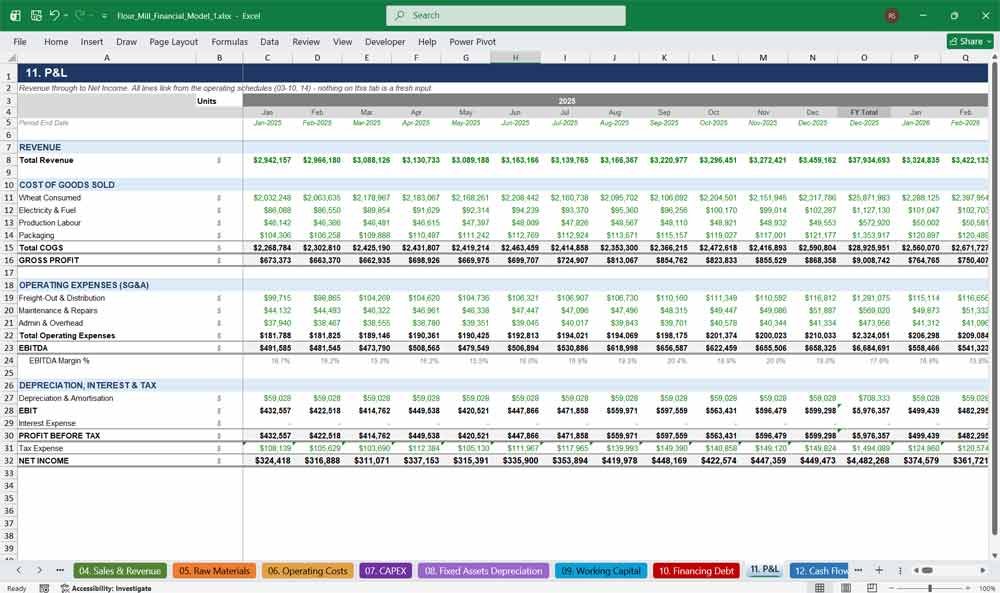Click the Wheat Consumed row label
The width and height of the screenshot is (1000, 593).
pos(50,198)
